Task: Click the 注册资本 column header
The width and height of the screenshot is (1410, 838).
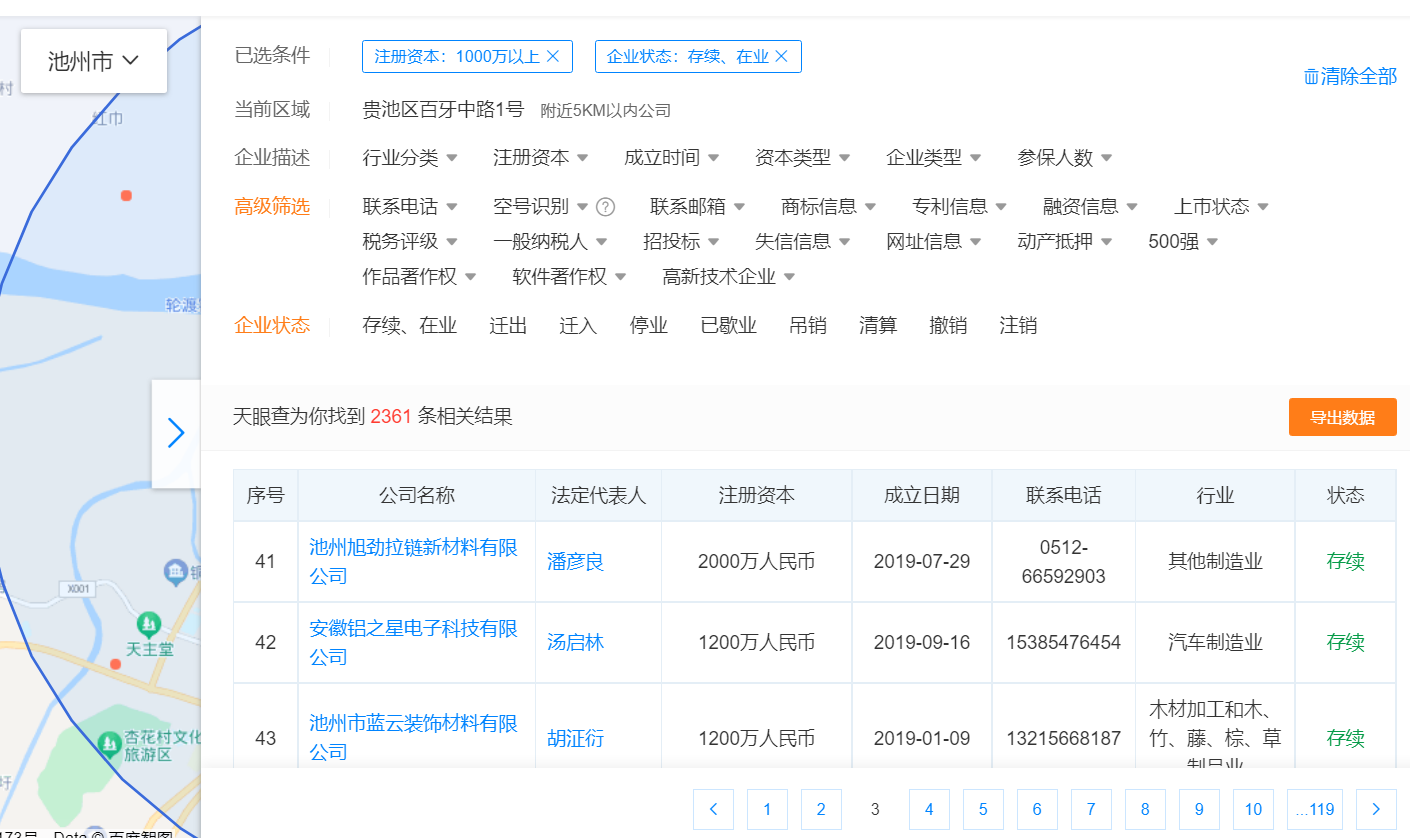Action: (757, 495)
